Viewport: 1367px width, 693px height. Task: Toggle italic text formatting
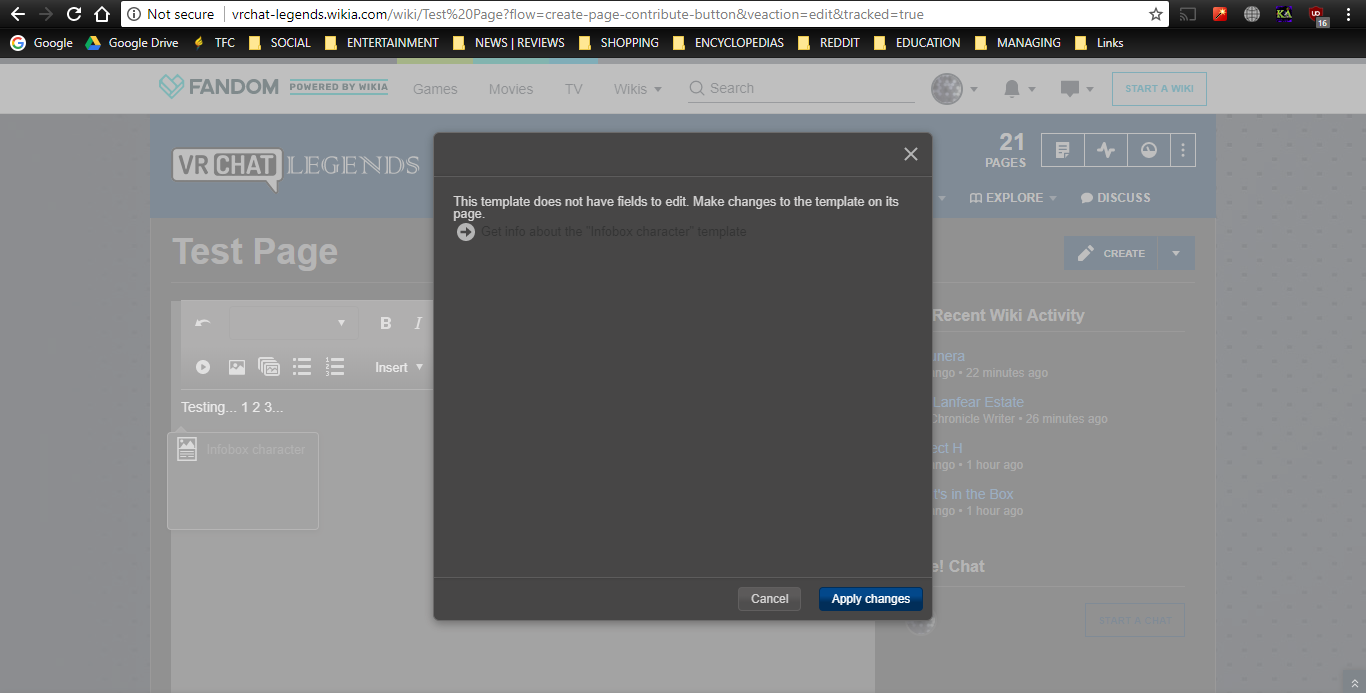[x=418, y=323]
